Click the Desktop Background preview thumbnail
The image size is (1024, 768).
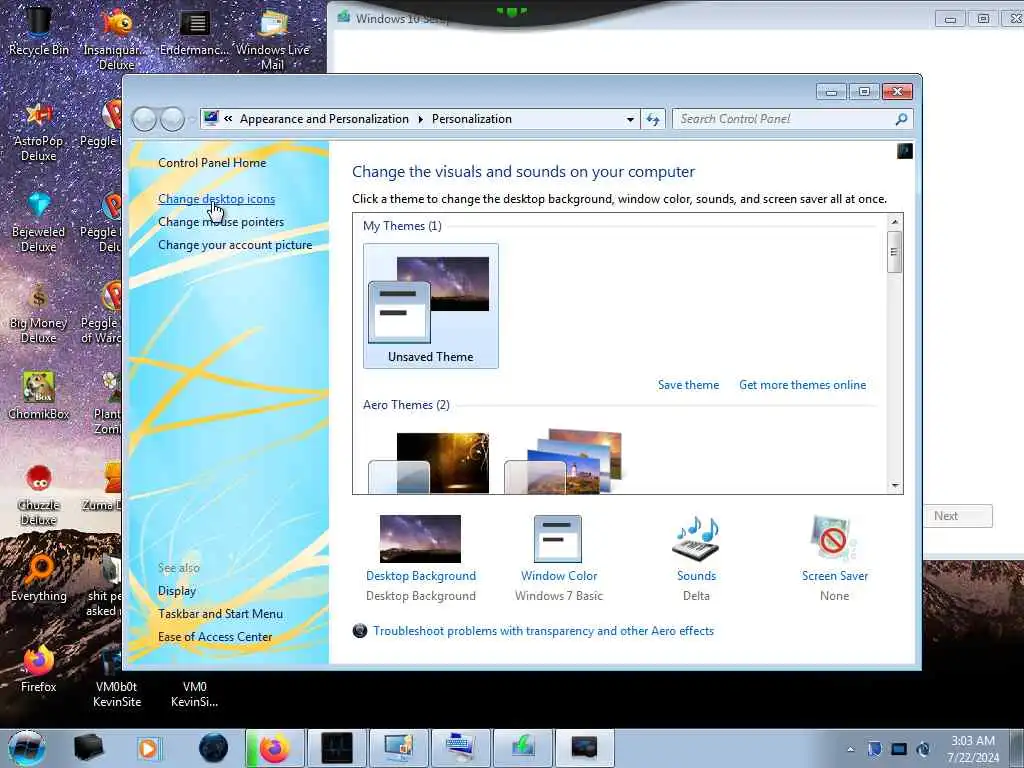(420, 539)
